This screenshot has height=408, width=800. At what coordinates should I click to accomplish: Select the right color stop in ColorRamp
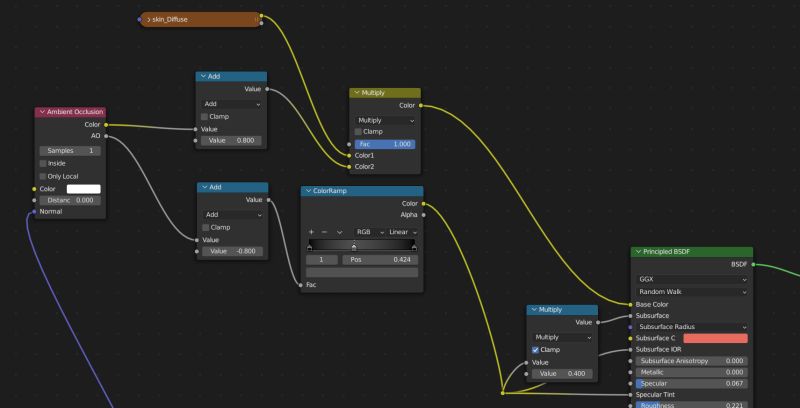[x=414, y=247]
